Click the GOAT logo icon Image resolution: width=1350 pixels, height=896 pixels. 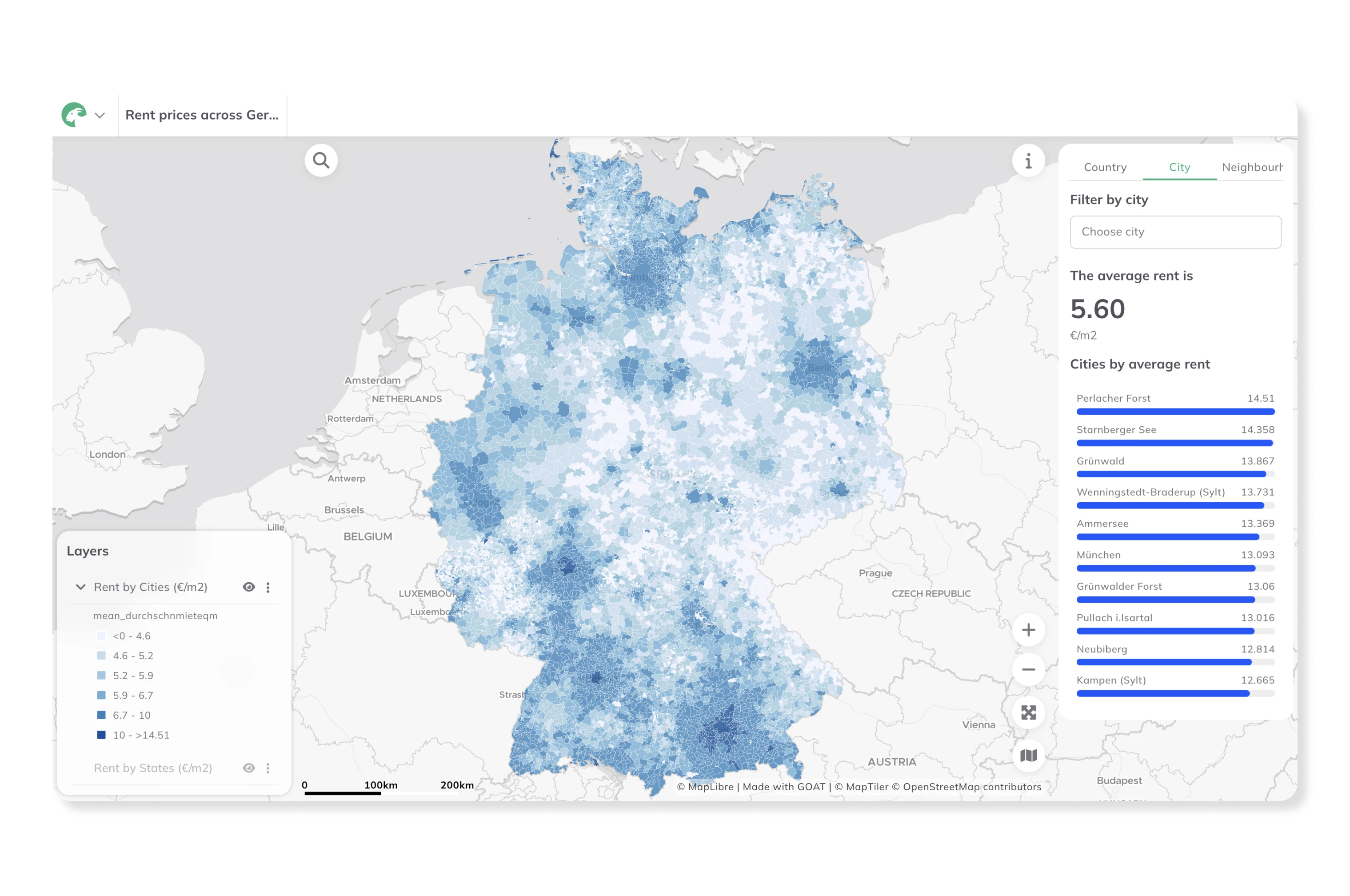click(74, 115)
